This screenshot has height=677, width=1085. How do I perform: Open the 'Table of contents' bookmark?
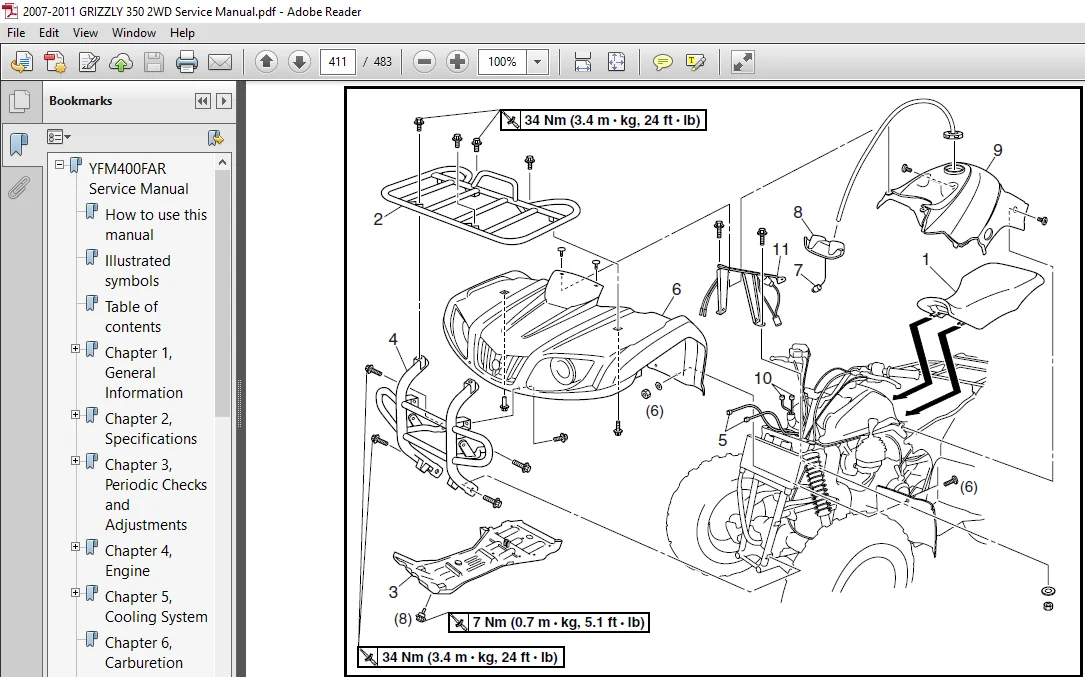tap(133, 316)
